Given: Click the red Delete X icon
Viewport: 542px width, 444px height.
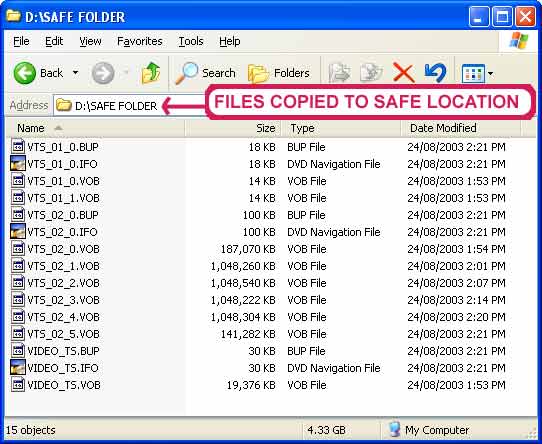Looking at the screenshot, I should point(403,73).
